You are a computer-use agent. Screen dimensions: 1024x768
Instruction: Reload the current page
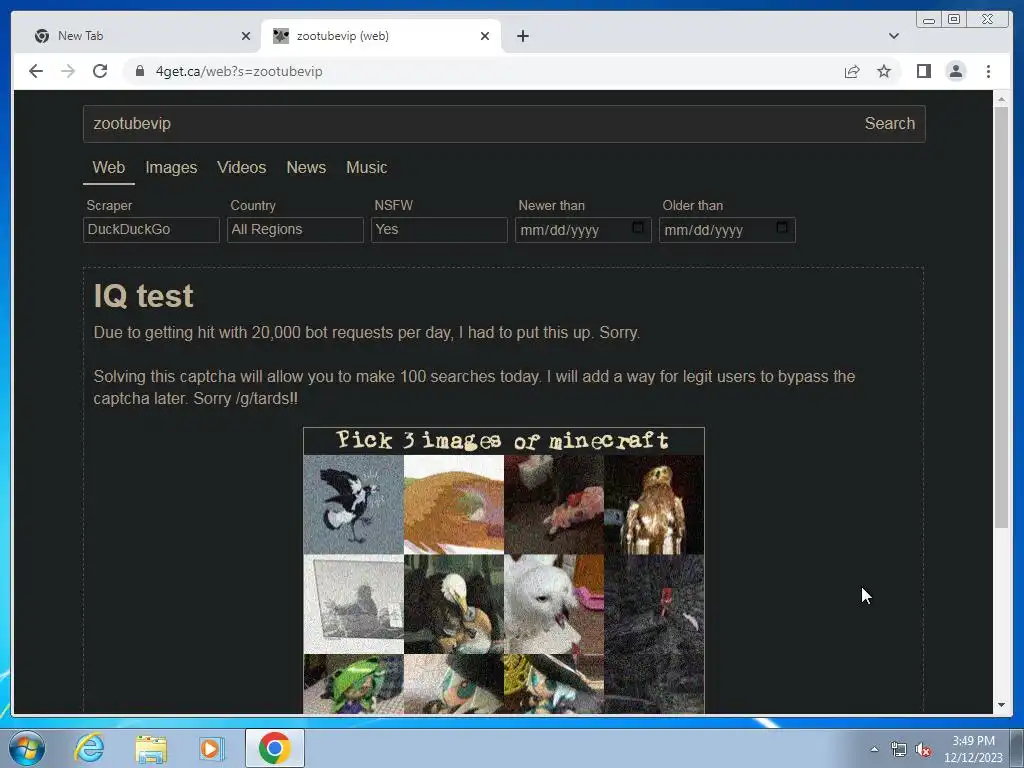(100, 71)
